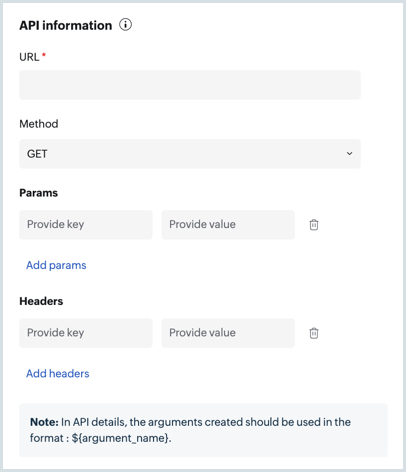Viewport: 406px width, 472px height.
Task: Click the 'Params' section heading
Action: coord(38,193)
